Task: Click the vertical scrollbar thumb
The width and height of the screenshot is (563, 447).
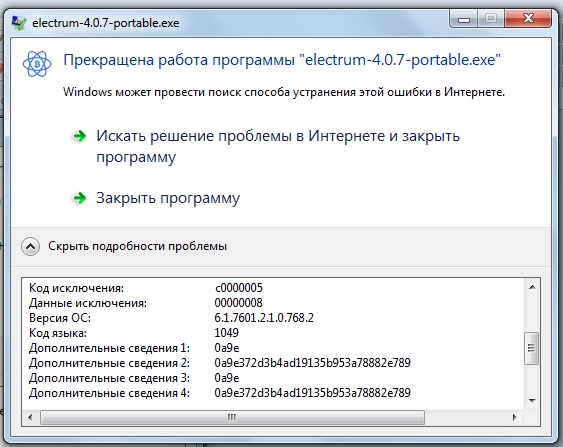Action: click(x=532, y=348)
